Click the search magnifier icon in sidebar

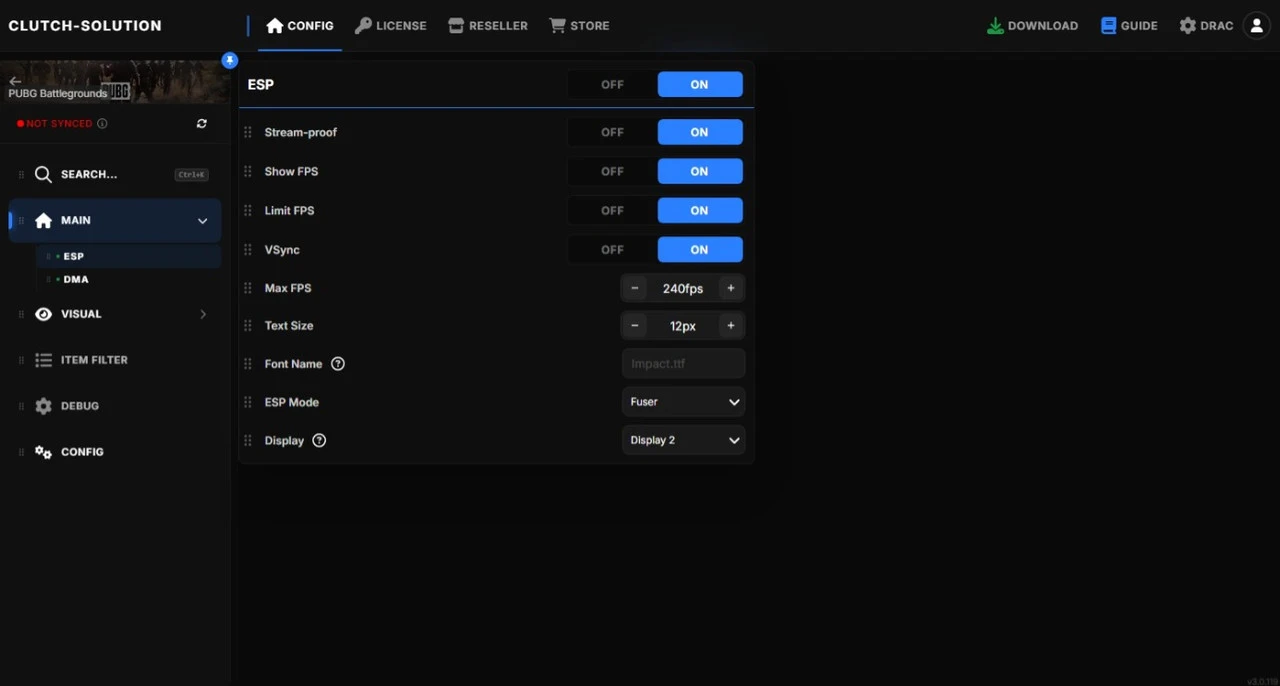43,174
